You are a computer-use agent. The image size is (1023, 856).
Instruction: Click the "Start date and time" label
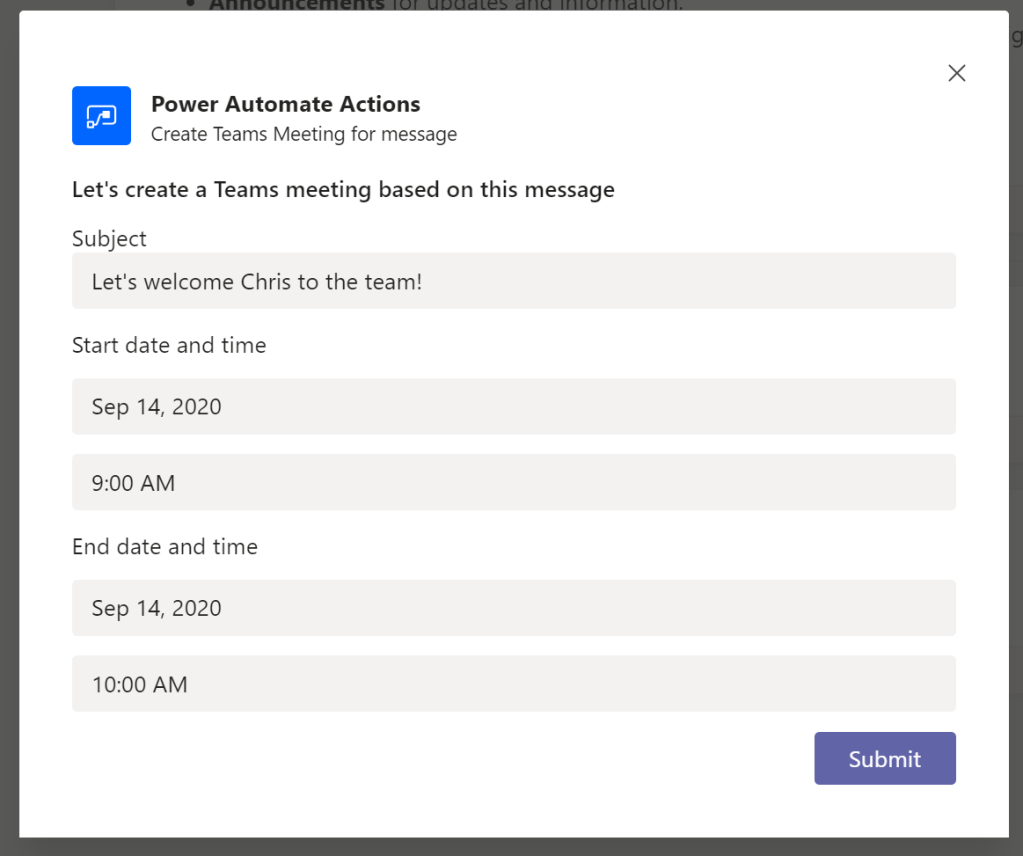(x=169, y=346)
